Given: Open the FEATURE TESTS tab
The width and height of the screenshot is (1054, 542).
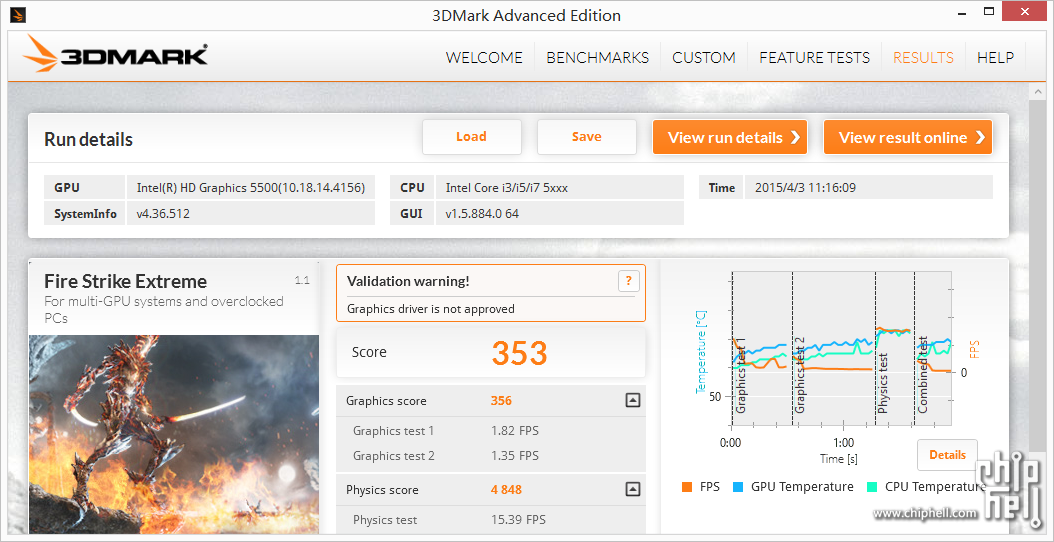Looking at the screenshot, I should click(x=814, y=58).
